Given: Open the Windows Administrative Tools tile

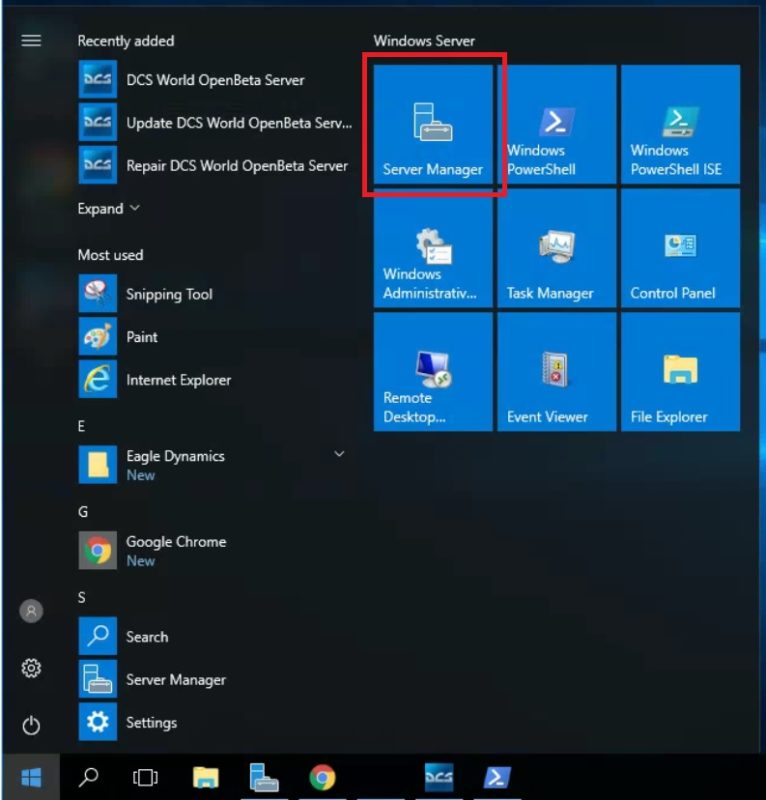Looking at the screenshot, I should coord(433,248).
